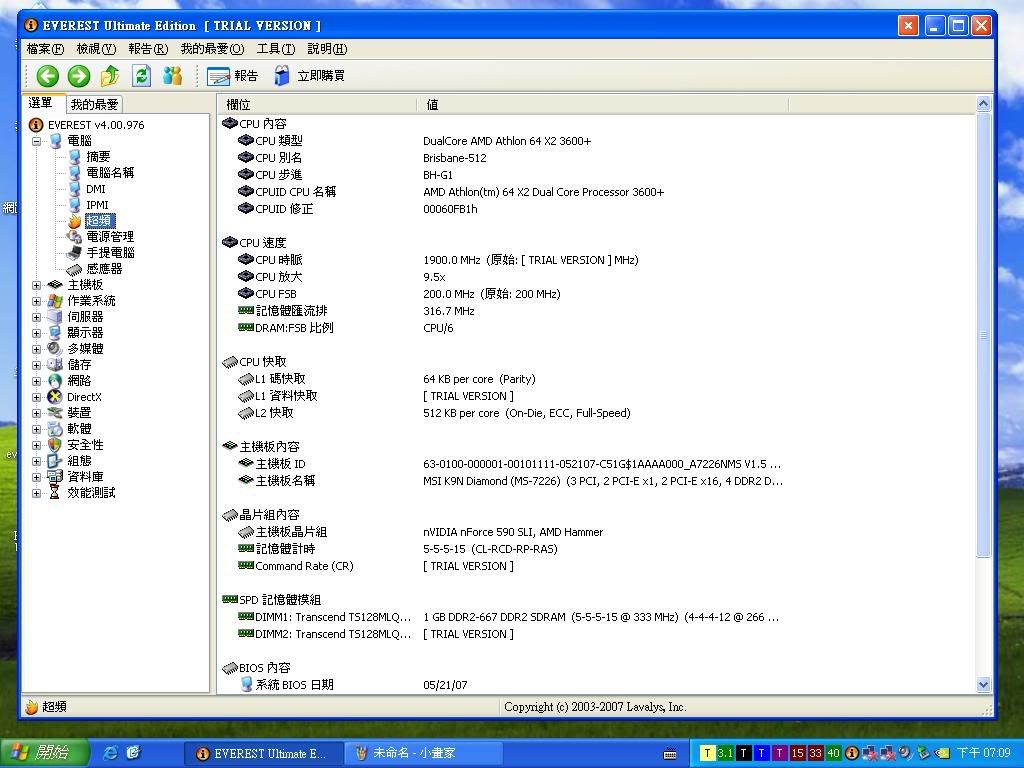The width and height of the screenshot is (1024, 768).
Task: Open the 報告(R) menu
Action: point(148,49)
